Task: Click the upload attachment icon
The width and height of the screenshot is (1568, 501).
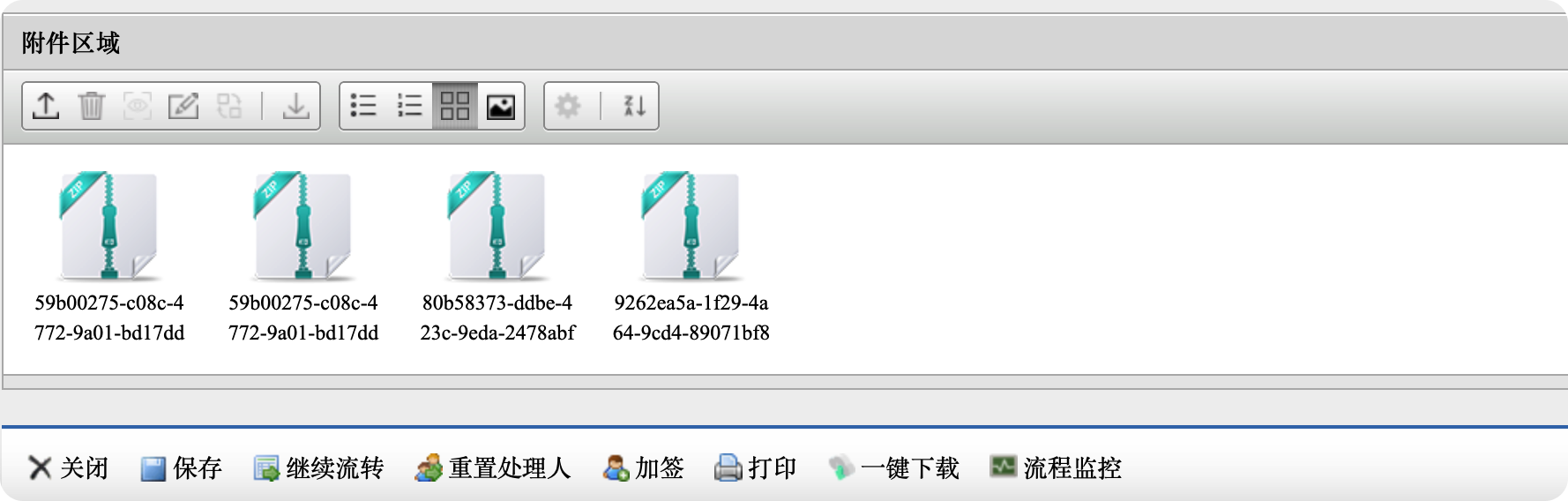Action: tap(46, 106)
